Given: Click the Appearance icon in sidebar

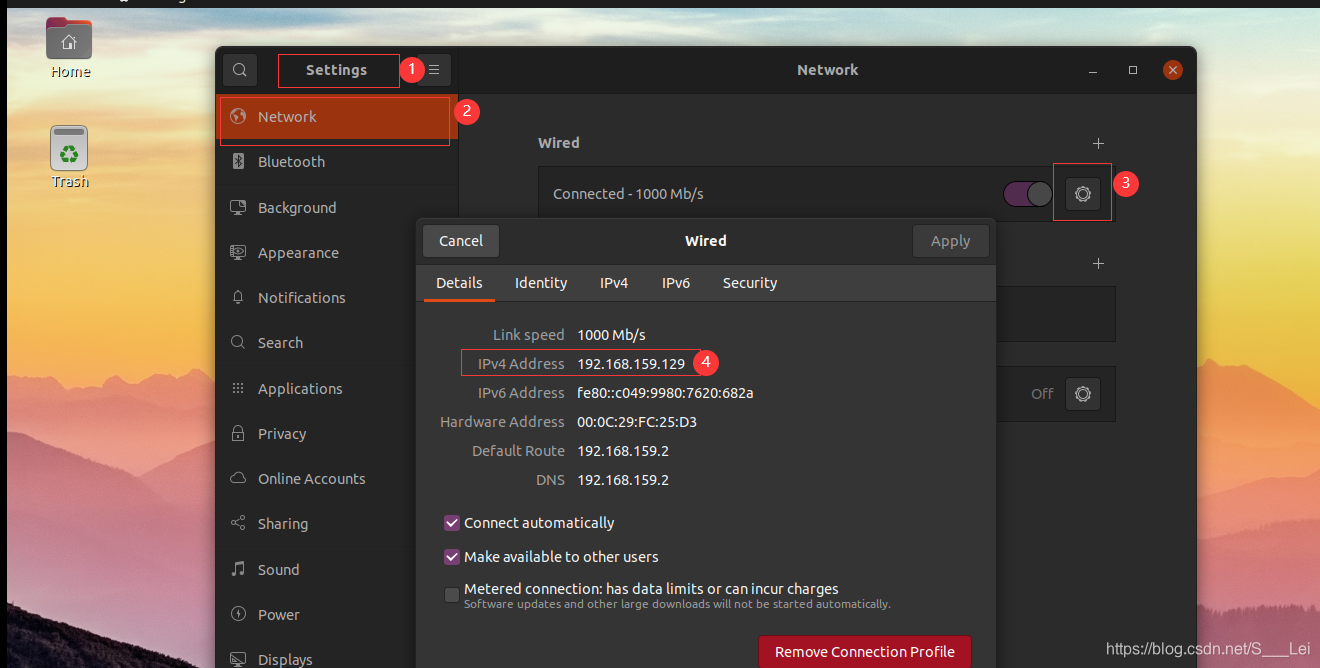Looking at the screenshot, I should [x=238, y=252].
